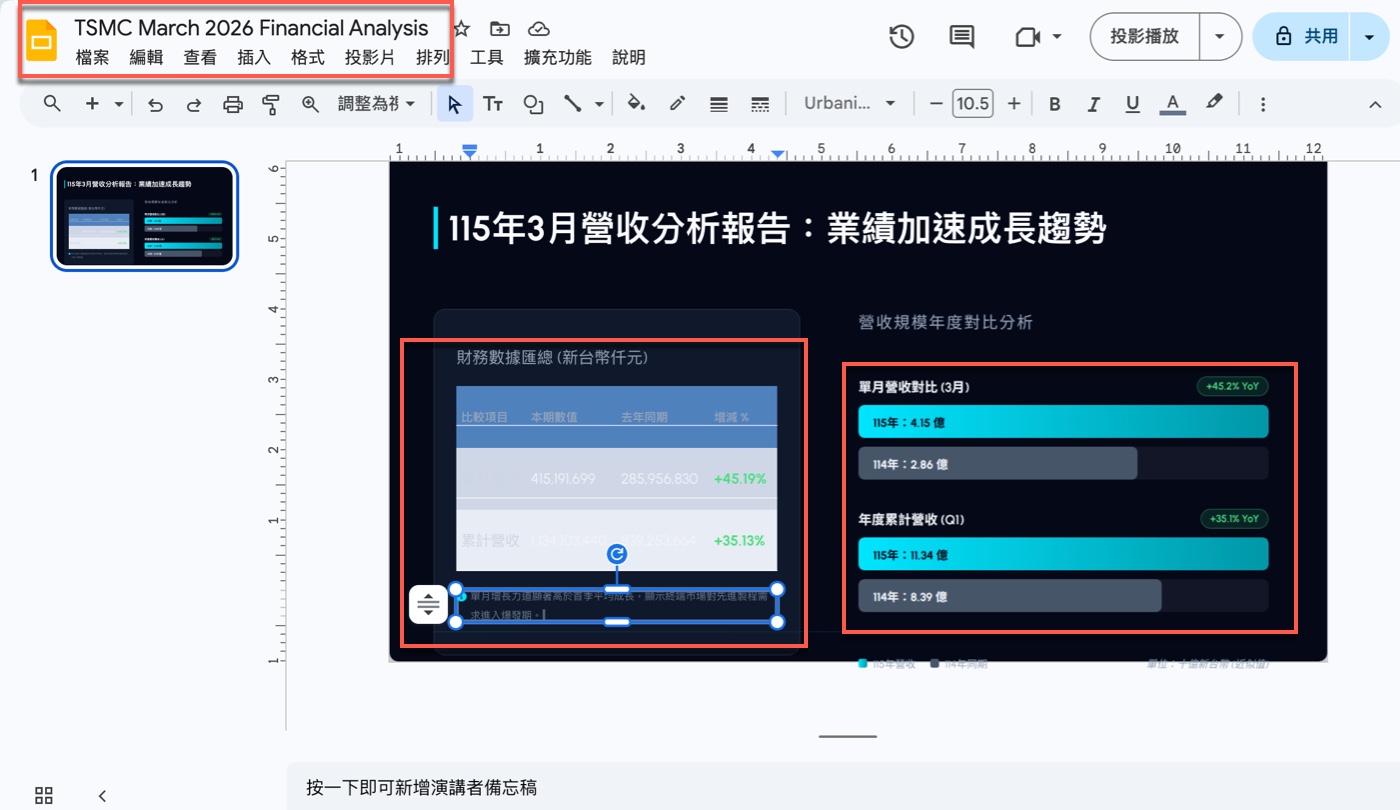
Task: Click the rotate handle above the text box
Action: 617,554
